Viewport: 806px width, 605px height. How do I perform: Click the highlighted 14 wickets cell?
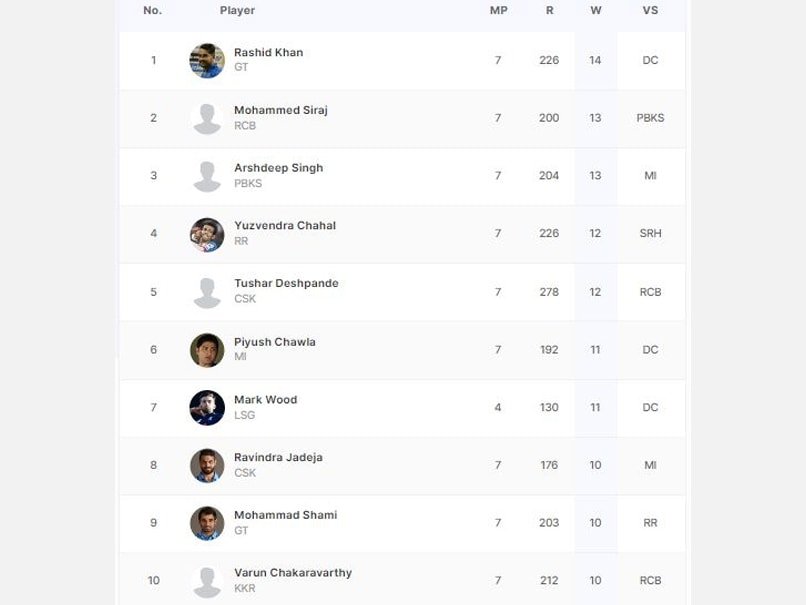[596, 60]
